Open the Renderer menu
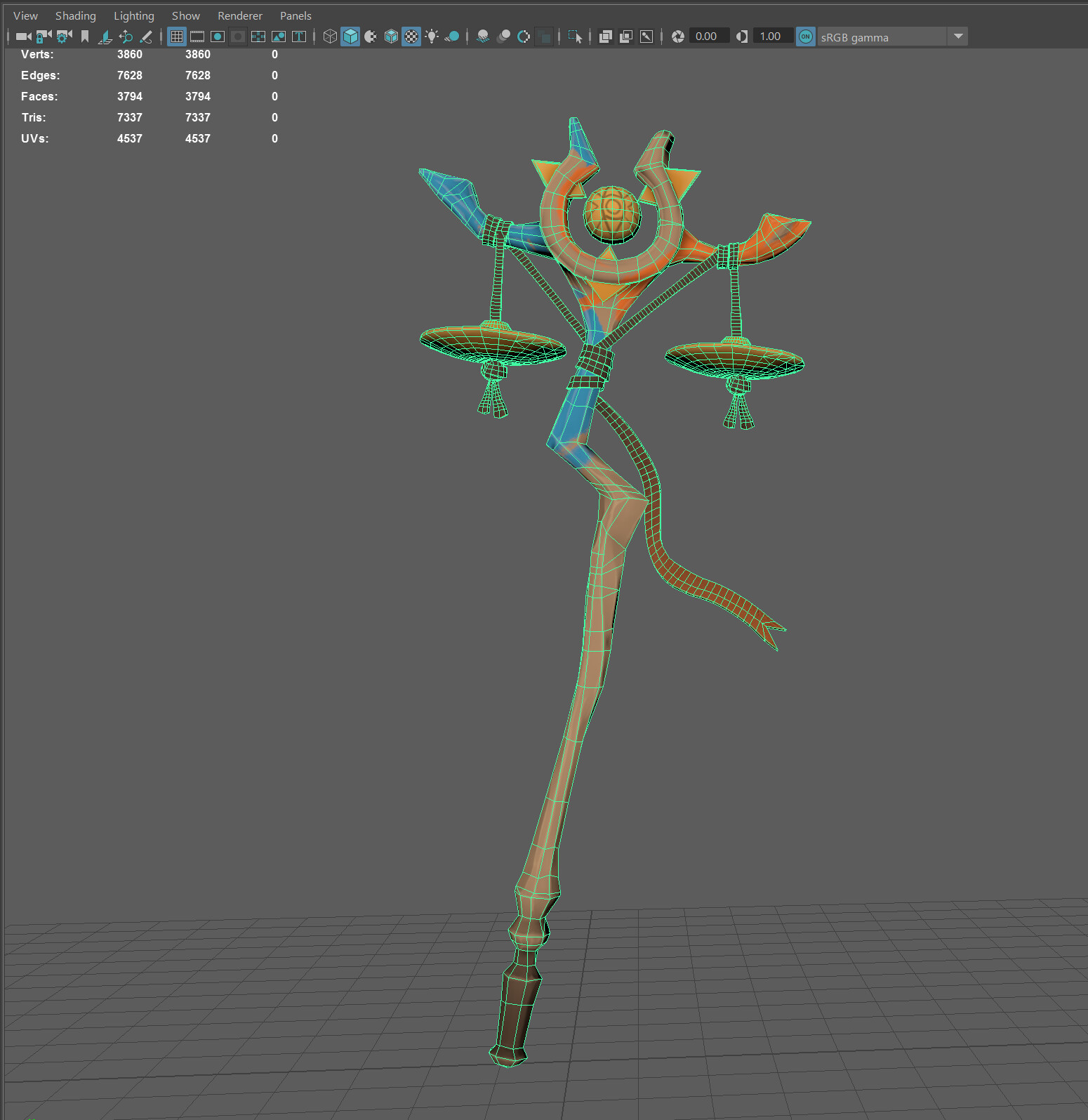 click(240, 15)
